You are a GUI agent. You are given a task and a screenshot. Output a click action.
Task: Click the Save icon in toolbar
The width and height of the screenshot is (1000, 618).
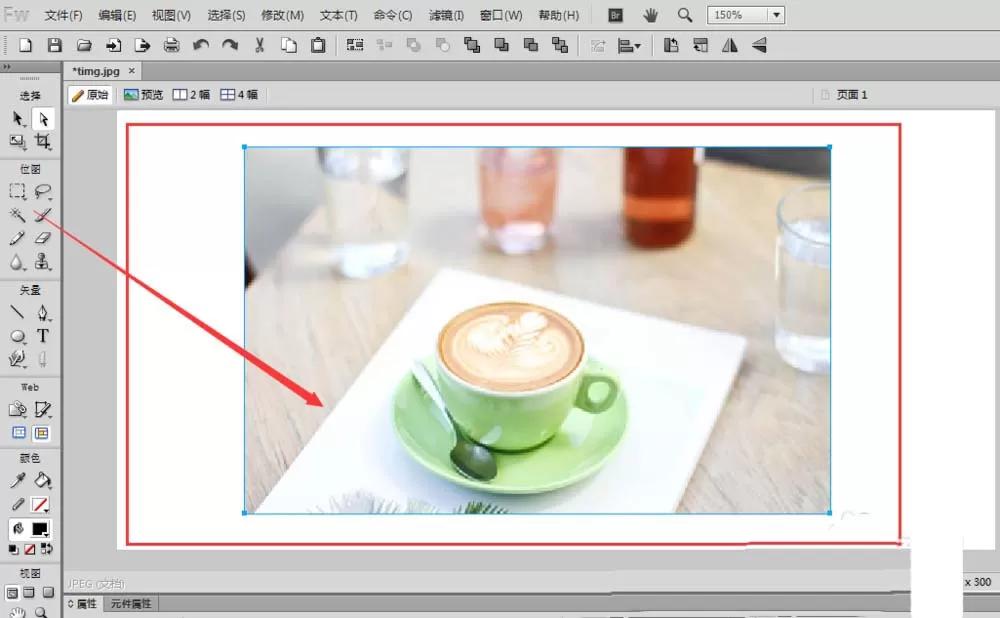(x=54, y=45)
